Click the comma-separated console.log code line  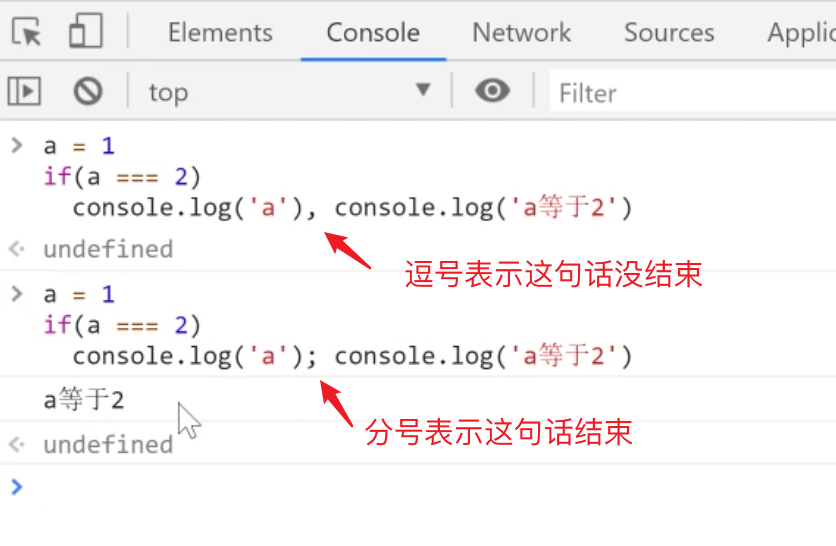click(352, 207)
